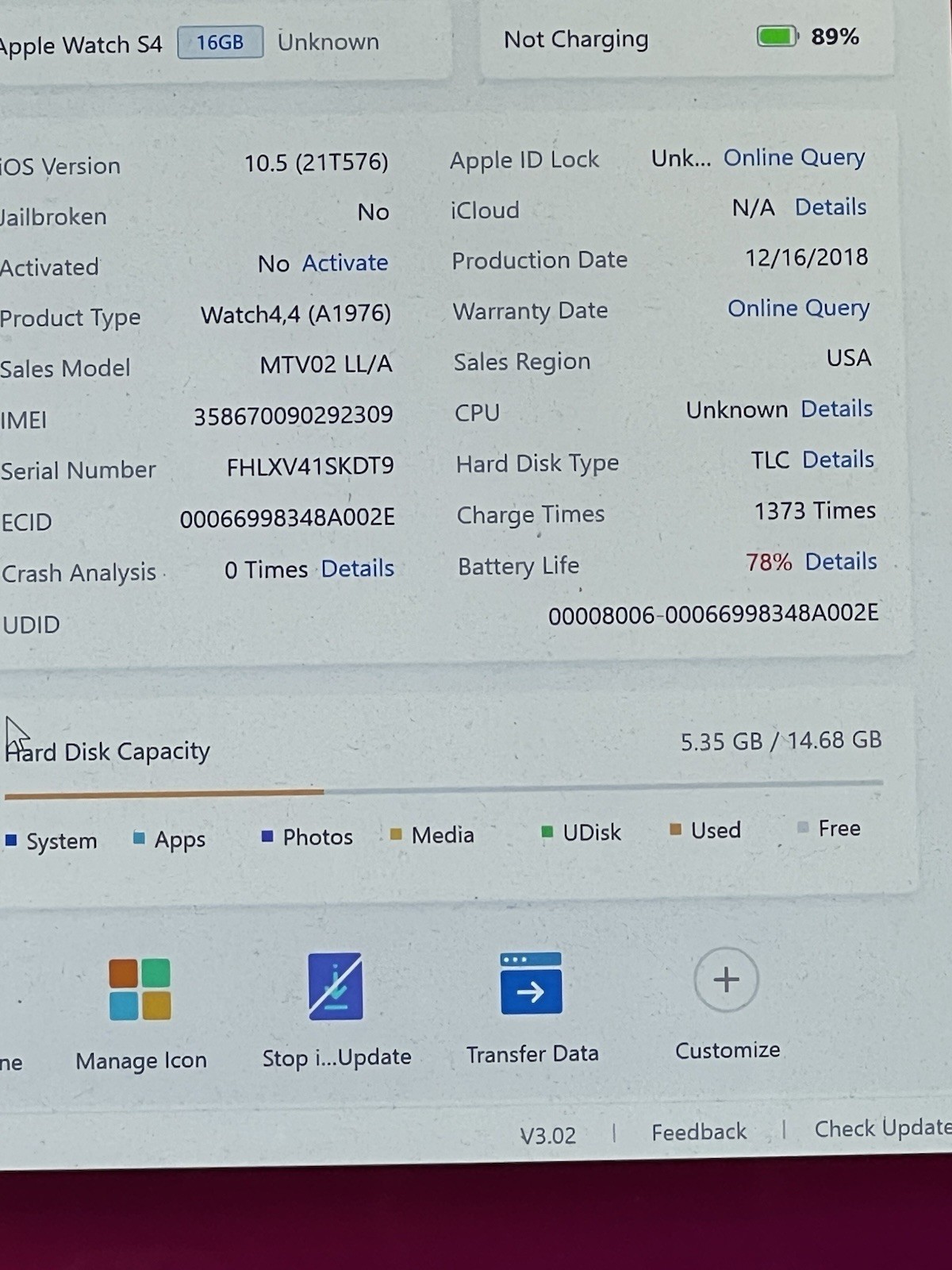
Task: Click the 16GB storage badge
Action: (x=220, y=42)
